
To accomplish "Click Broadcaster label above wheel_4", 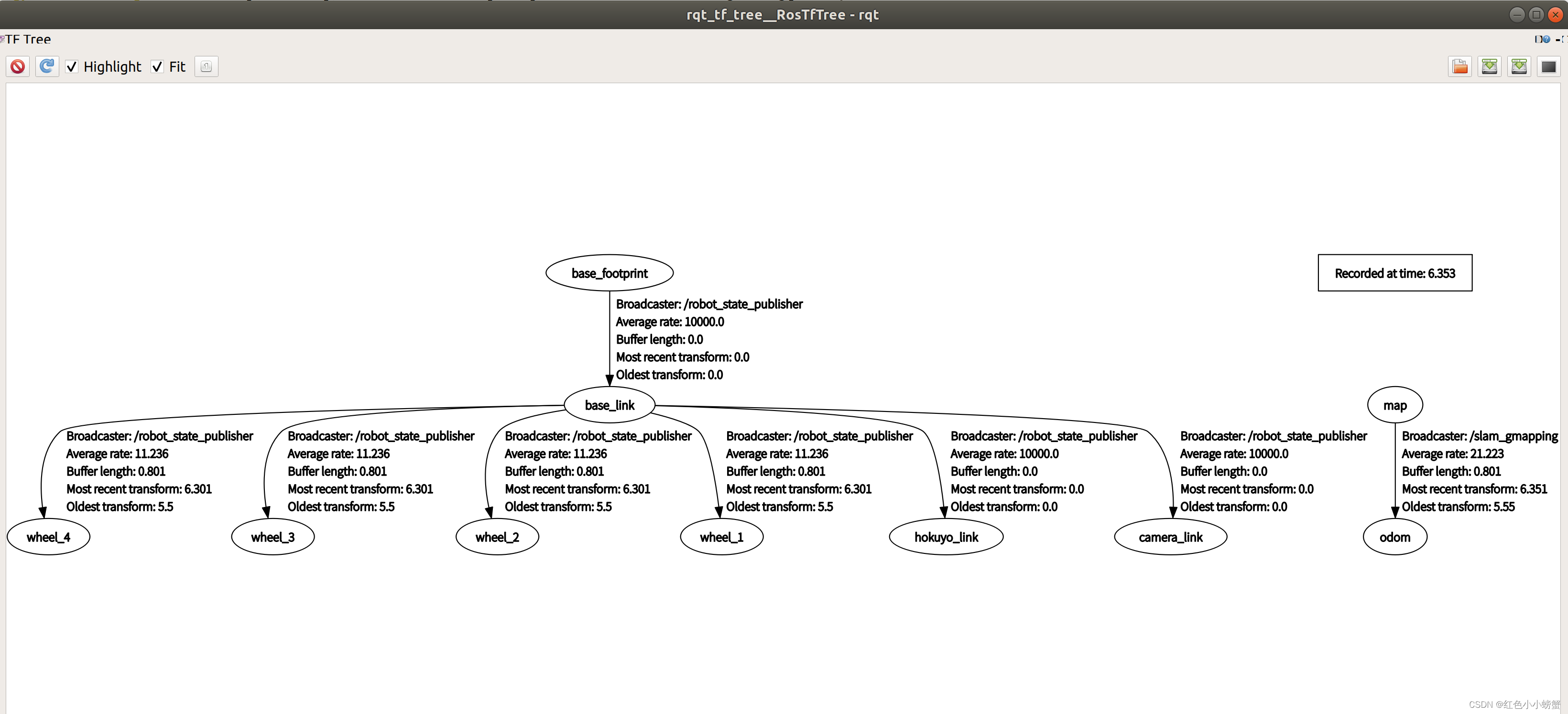I will coord(160,436).
